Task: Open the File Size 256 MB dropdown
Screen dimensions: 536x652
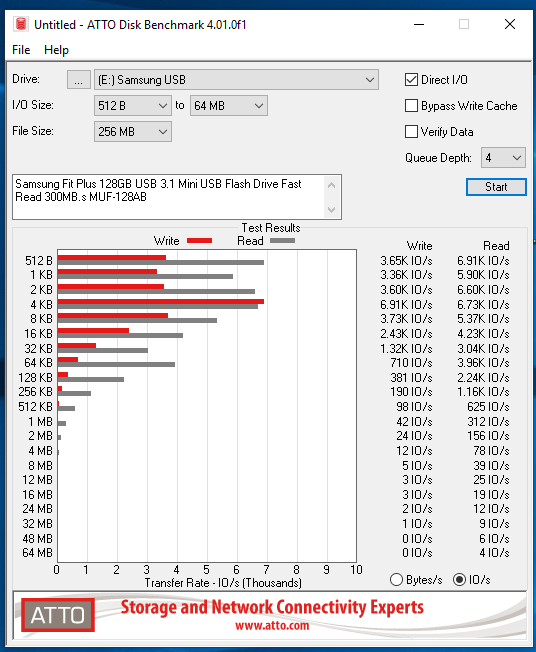Action: (x=133, y=132)
